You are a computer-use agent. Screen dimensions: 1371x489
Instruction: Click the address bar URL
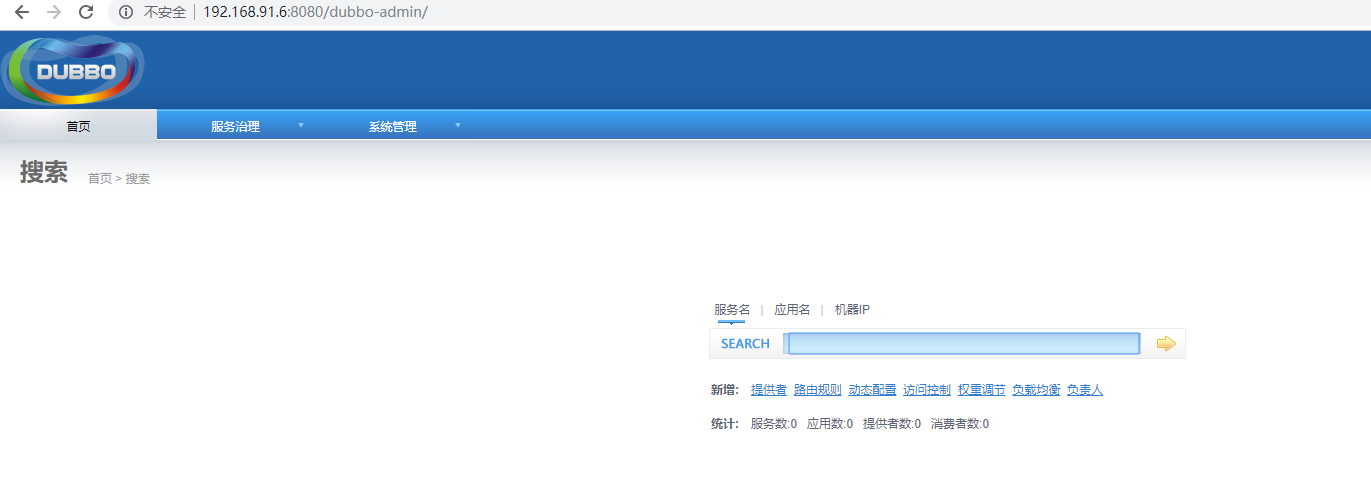coord(315,13)
